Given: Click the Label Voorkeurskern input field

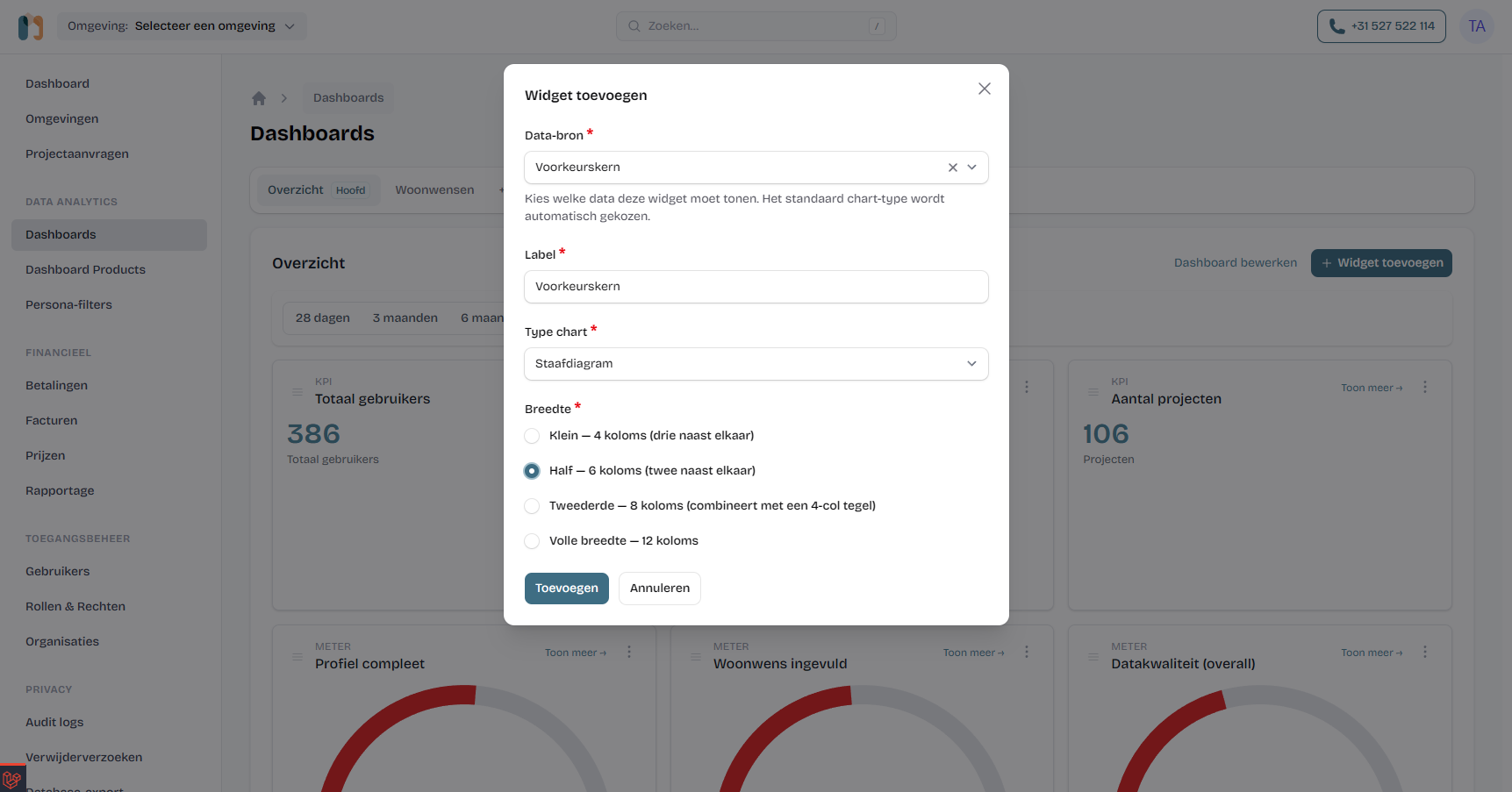Looking at the screenshot, I should pos(756,287).
